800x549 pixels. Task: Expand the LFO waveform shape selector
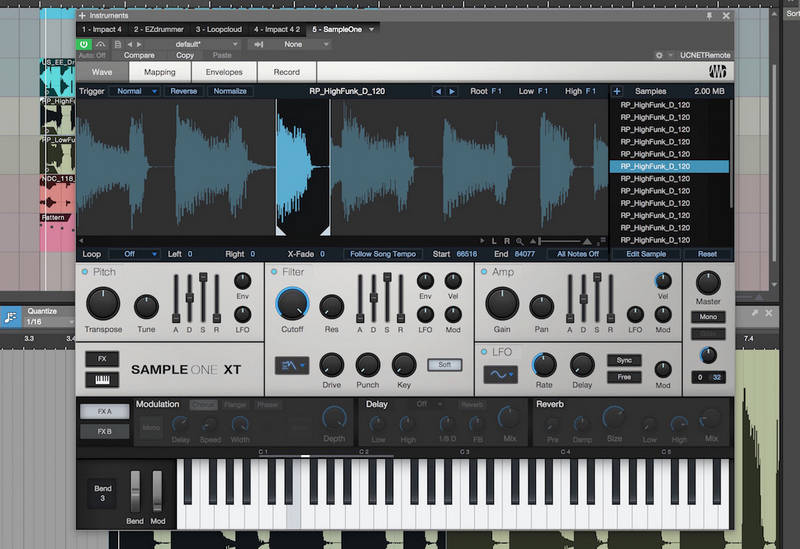[500, 374]
